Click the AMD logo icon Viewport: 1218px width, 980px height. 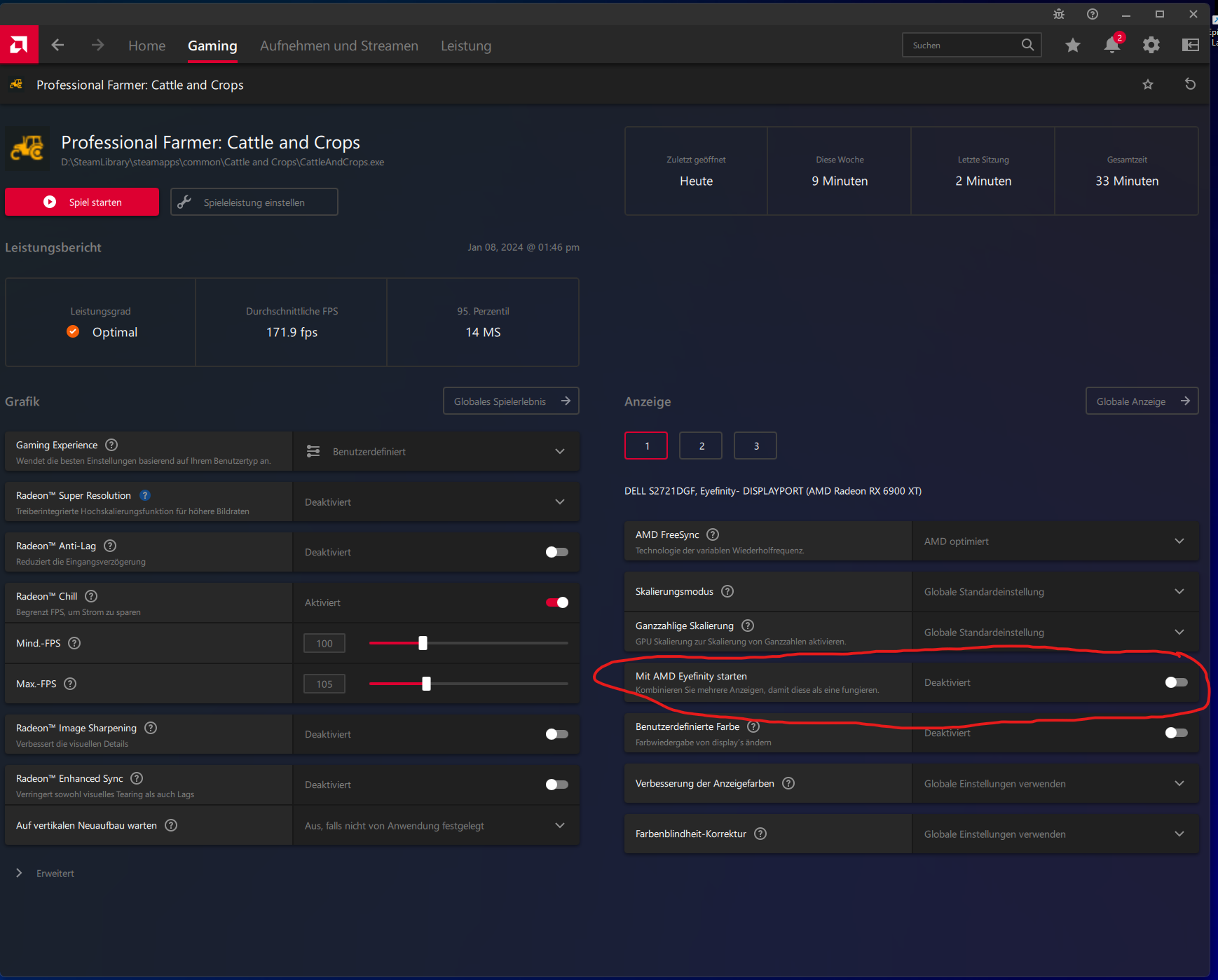tap(19, 45)
